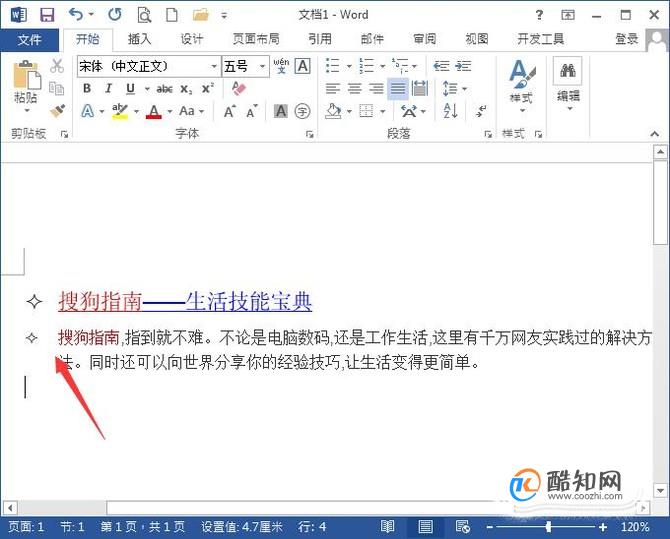Toggle underline formatting
This screenshot has height=539, width=670.
(x=131, y=88)
